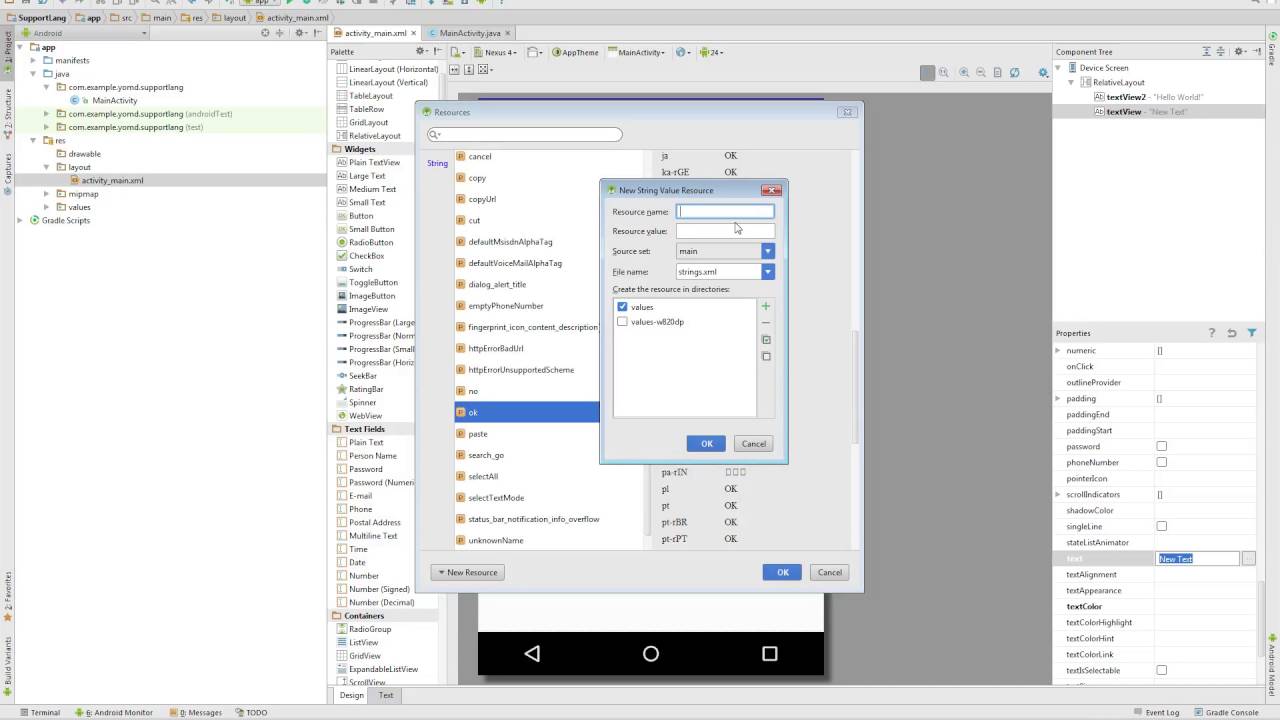1280x720 pixels.
Task: Select activity_main.xml in project tree
Action: coord(112,181)
